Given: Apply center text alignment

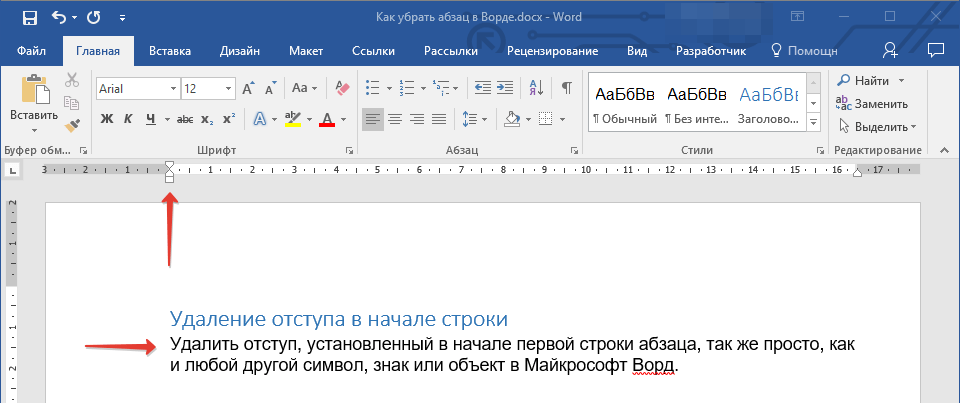Looking at the screenshot, I should coord(395,120).
